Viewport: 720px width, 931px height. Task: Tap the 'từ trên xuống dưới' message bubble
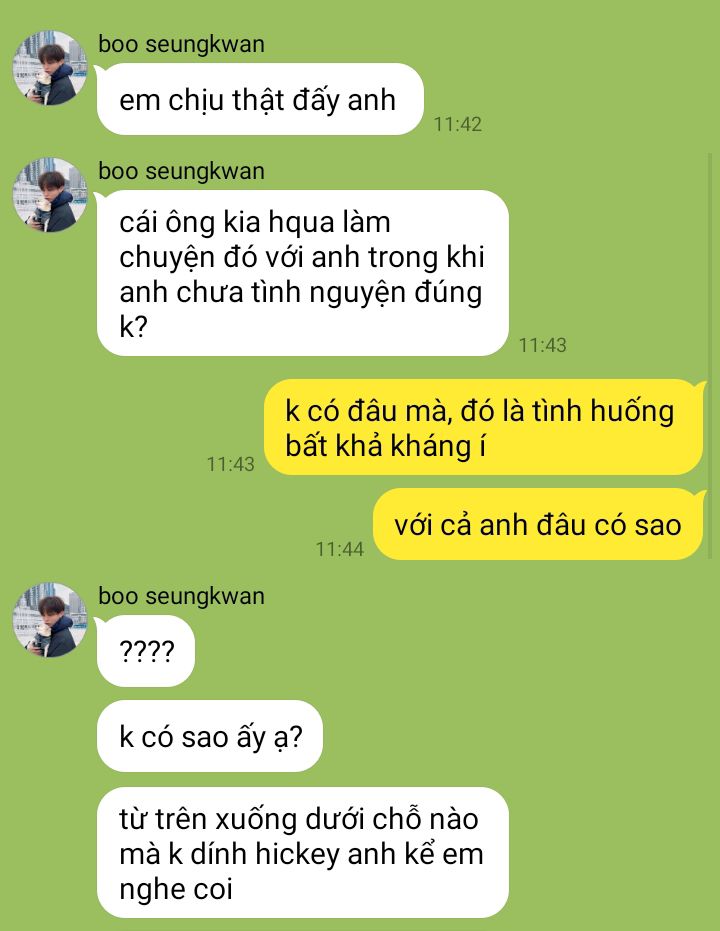303,853
